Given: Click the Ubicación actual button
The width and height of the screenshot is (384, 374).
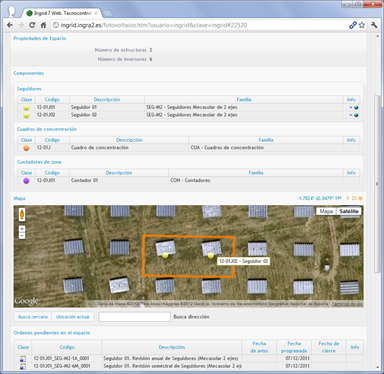Looking at the screenshot, I should 73,317.
